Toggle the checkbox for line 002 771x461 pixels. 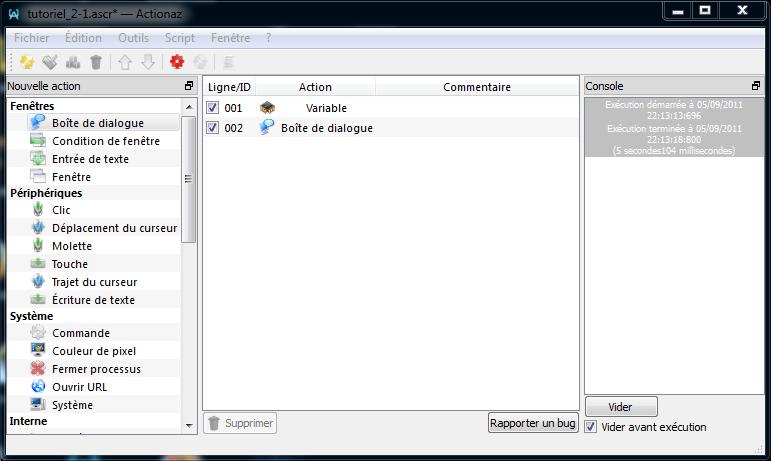point(212,128)
